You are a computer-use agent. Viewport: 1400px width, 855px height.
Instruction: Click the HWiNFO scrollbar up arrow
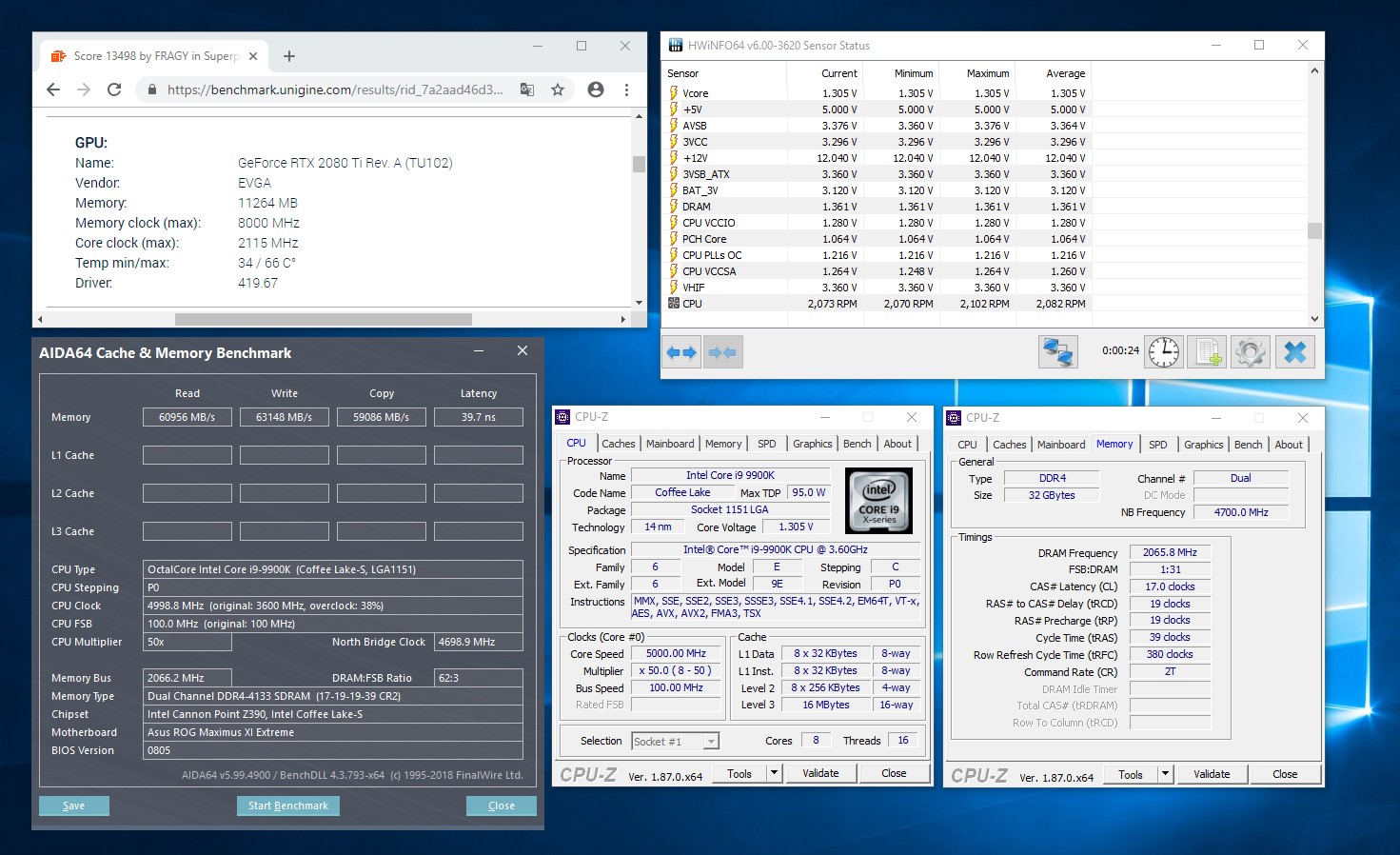point(1314,70)
